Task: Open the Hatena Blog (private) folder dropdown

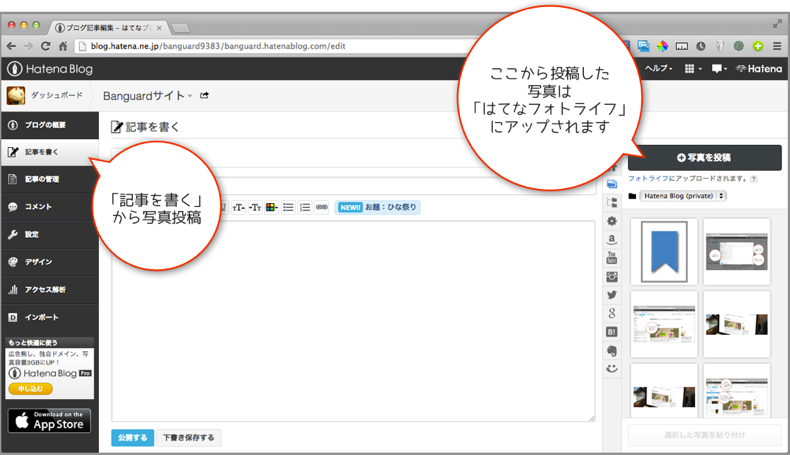Action: [x=683, y=196]
